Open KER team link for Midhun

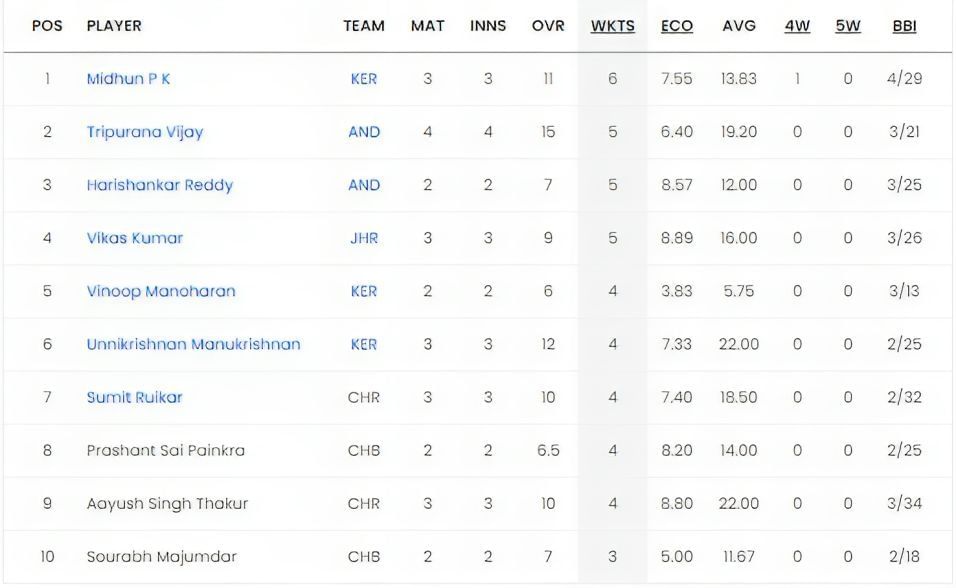point(364,79)
